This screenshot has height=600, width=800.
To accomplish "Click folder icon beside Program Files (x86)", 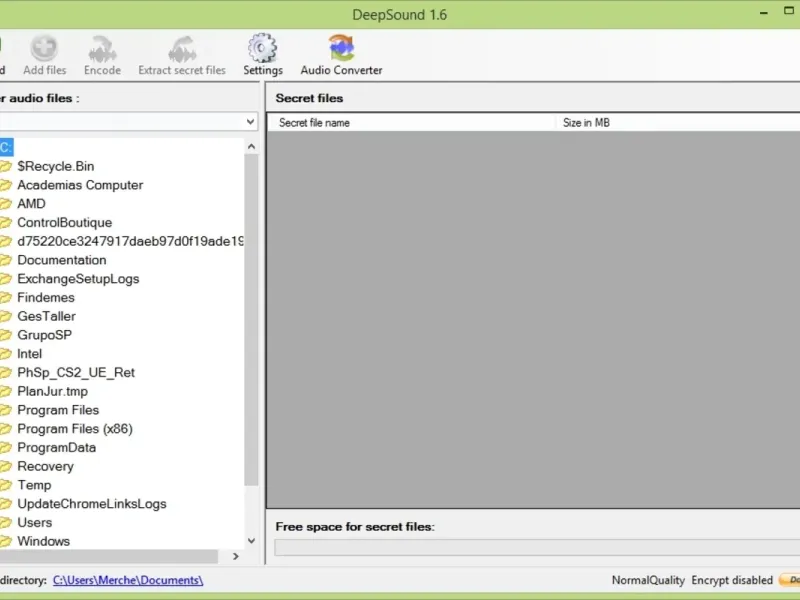I will [x=6, y=429].
